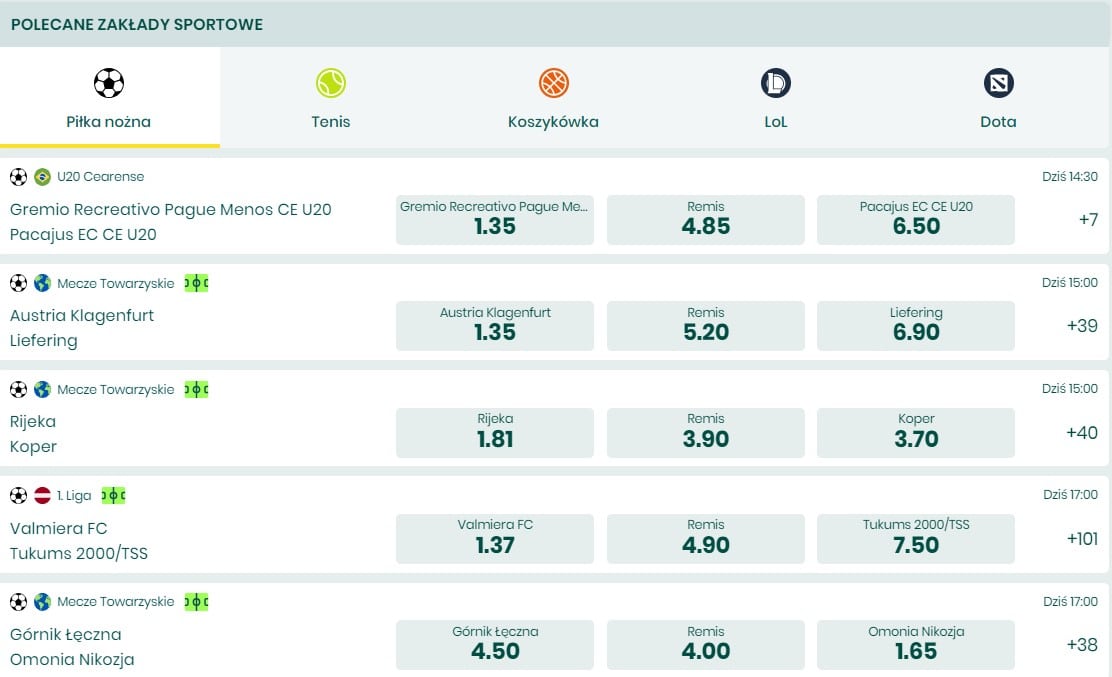The width and height of the screenshot is (1112, 677).
Task: Click the basketball icon
Action: click(x=553, y=82)
